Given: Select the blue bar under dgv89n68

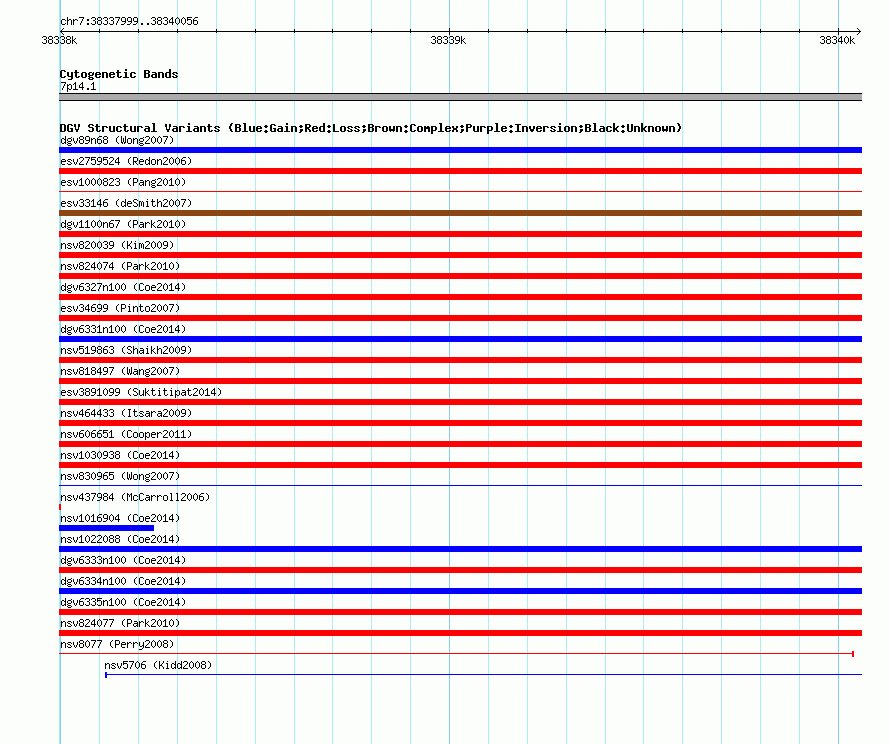Looking at the screenshot, I should [460, 150].
